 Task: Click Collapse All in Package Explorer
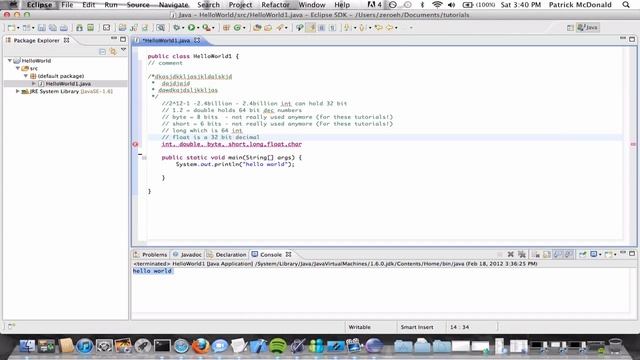[102, 51]
